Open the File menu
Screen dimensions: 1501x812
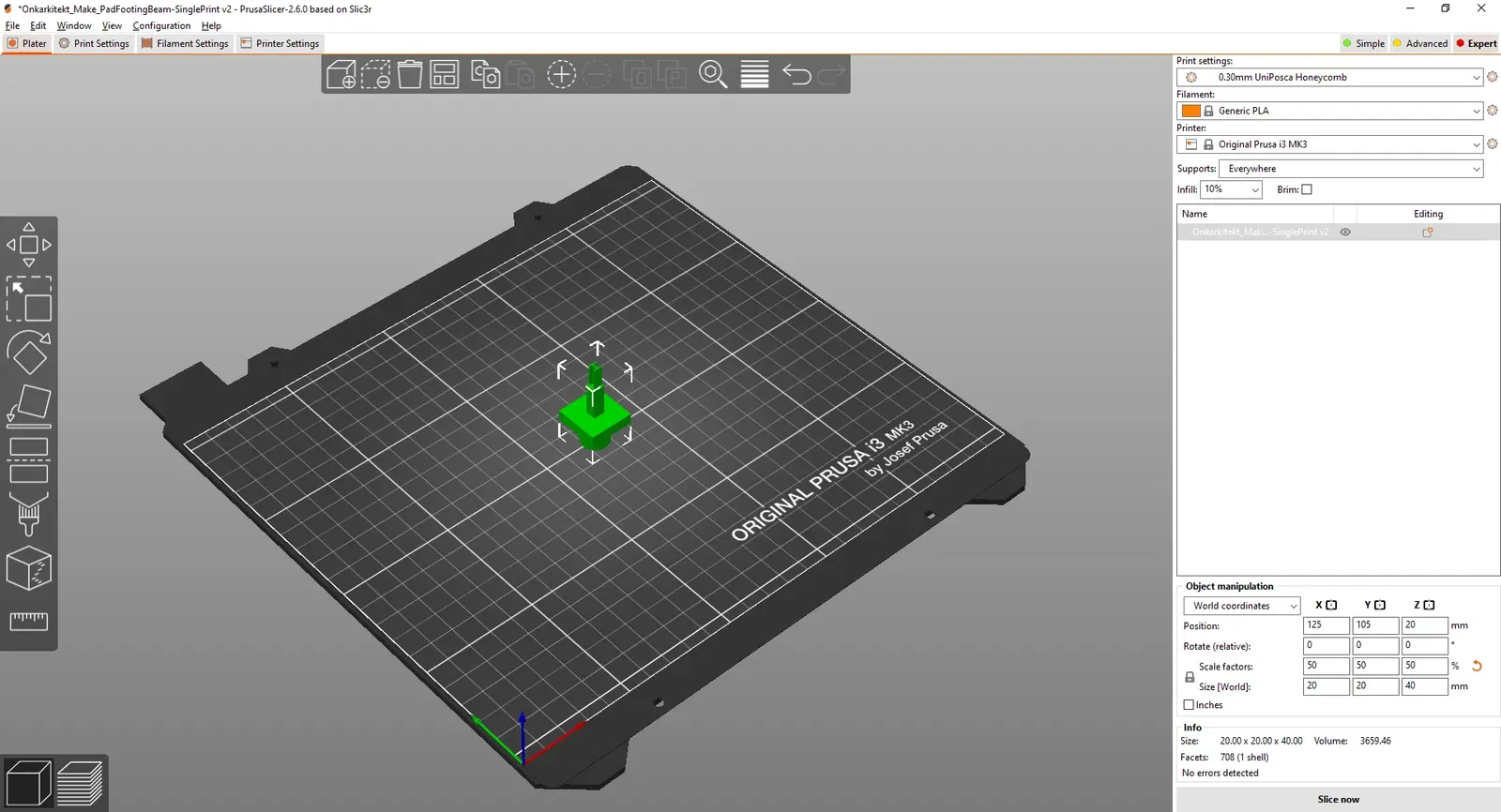click(x=12, y=26)
